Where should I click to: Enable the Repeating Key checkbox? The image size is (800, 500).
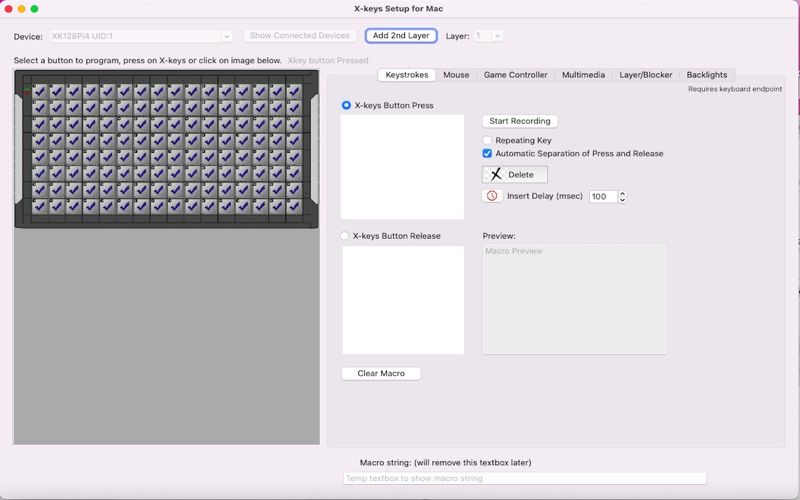click(487, 140)
